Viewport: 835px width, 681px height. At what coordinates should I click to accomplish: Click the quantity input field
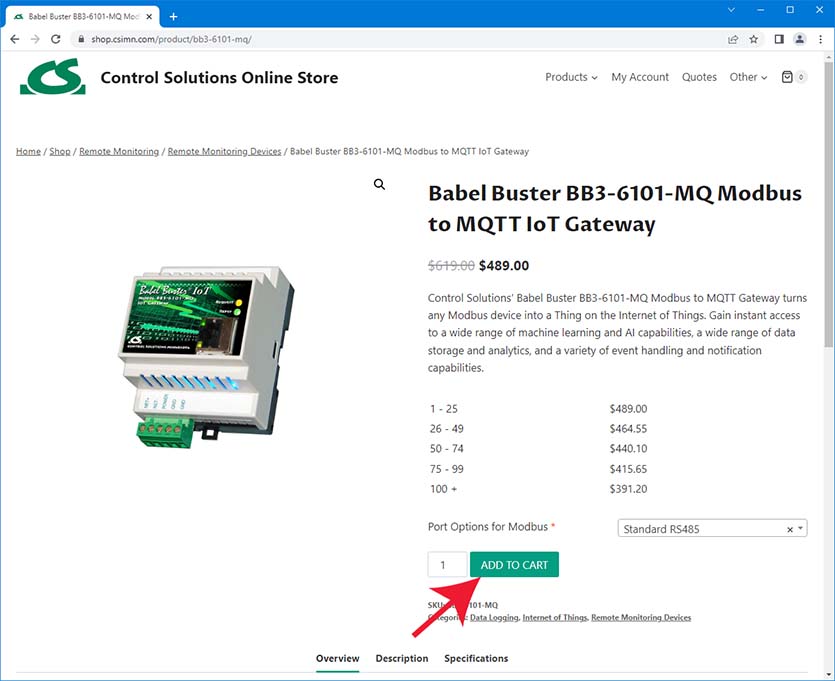tap(447, 564)
